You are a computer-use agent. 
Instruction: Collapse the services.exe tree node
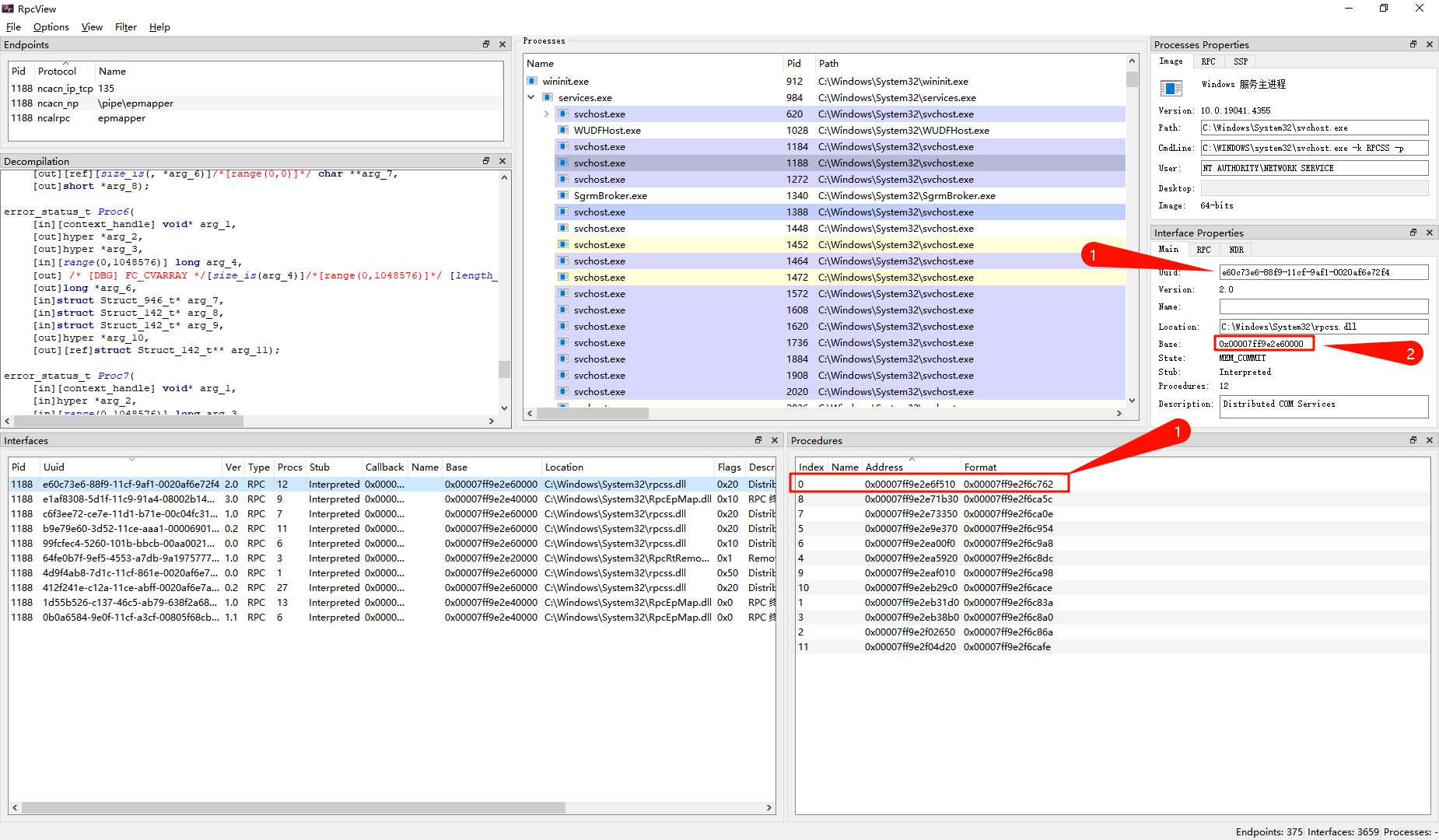[x=531, y=97]
